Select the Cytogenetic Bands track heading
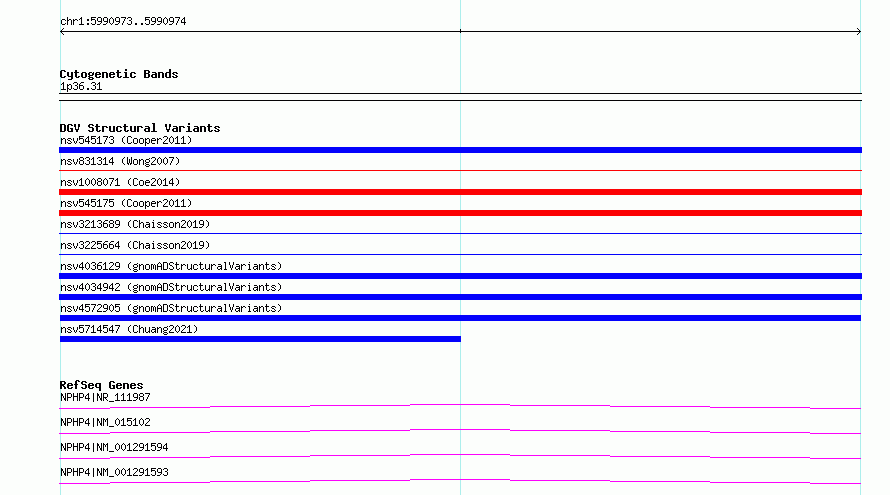 (x=119, y=74)
